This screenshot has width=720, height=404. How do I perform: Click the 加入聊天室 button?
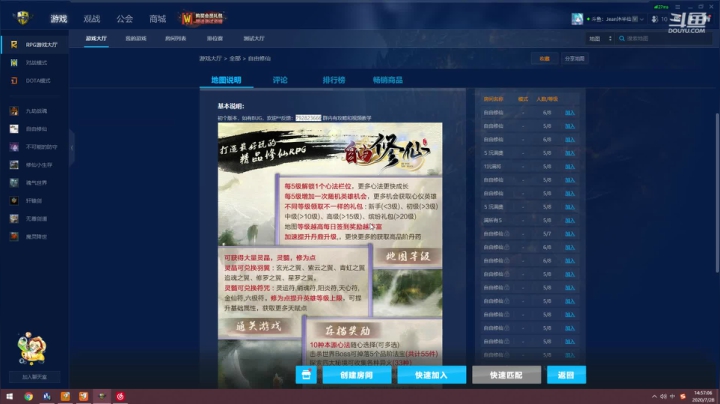35,377
